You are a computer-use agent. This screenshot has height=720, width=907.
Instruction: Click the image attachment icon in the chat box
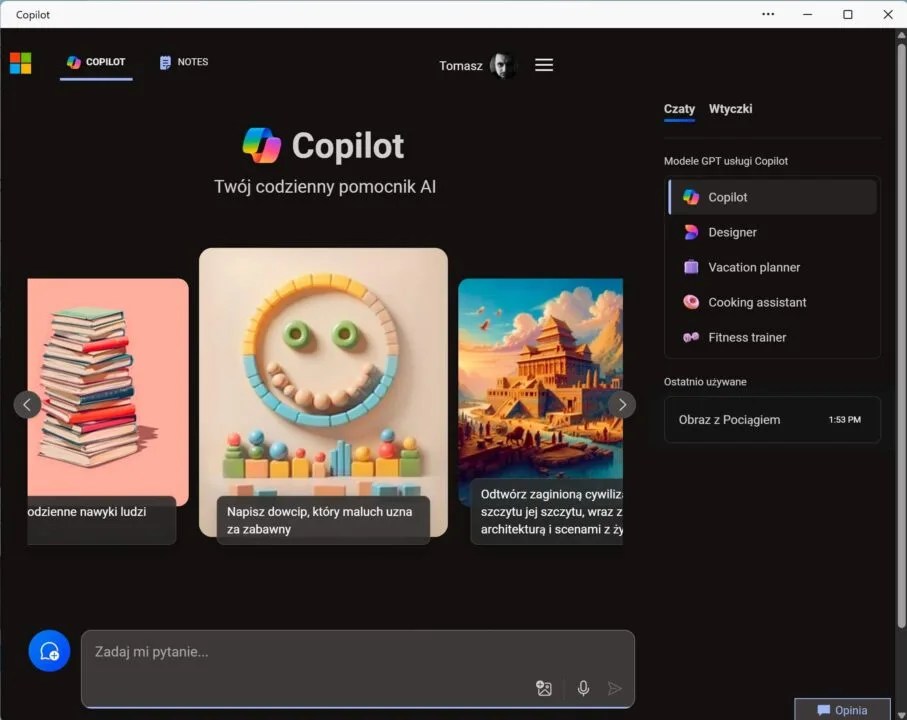pyautogui.click(x=543, y=688)
